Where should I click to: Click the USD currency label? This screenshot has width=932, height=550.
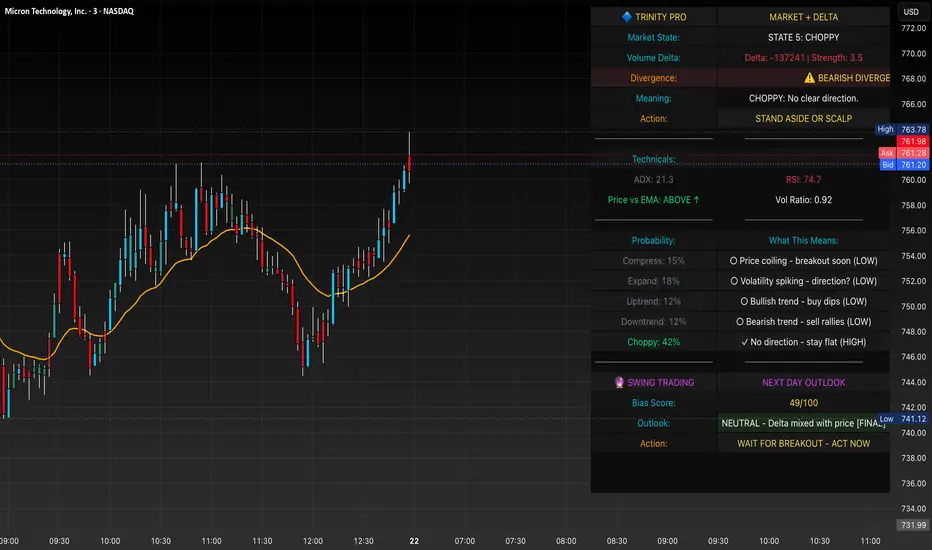point(911,12)
